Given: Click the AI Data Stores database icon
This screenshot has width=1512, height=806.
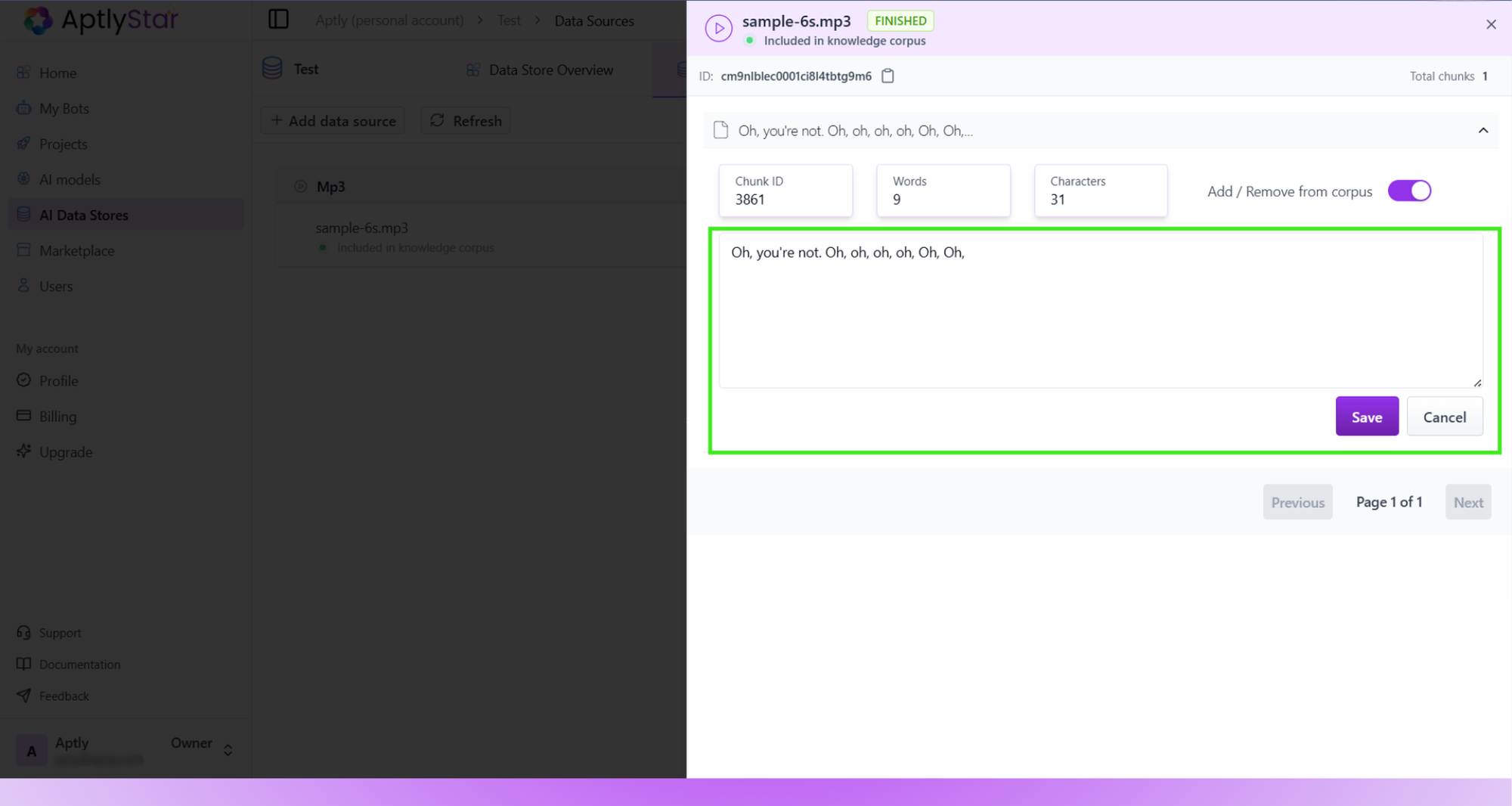Looking at the screenshot, I should coord(23,214).
